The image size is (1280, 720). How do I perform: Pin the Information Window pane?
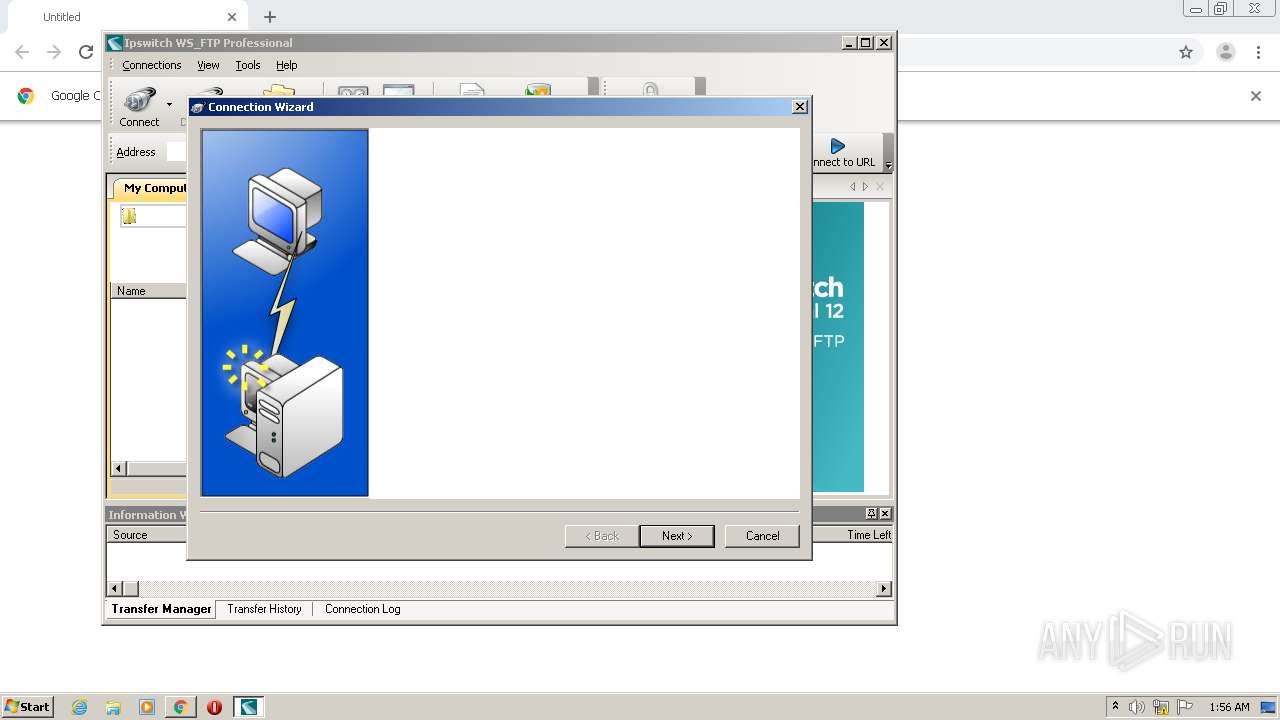tap(871, 513)
